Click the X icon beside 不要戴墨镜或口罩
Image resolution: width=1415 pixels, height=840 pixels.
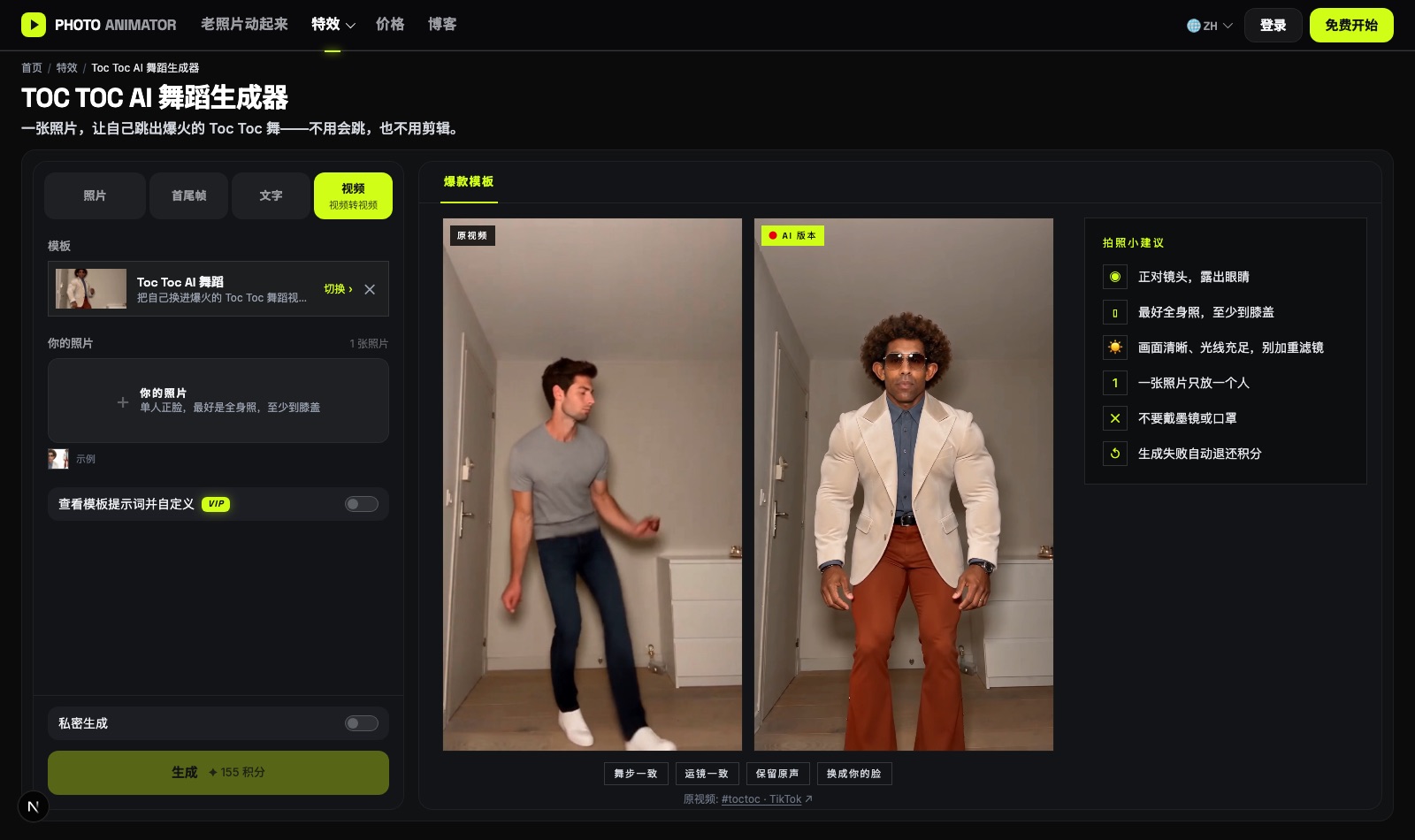pyautogui.click(x=1115, y=418)
